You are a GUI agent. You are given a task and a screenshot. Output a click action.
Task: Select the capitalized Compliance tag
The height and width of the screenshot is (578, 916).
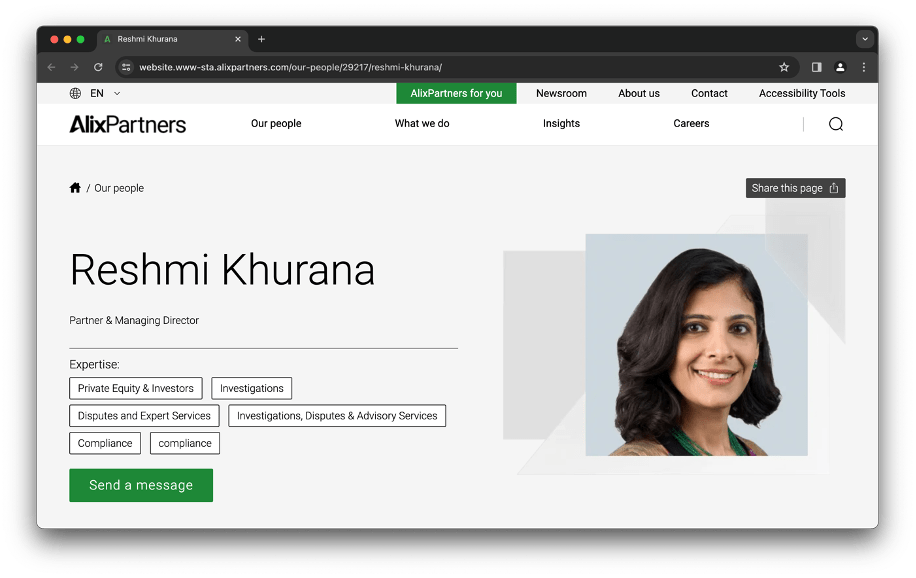(105, 443)
